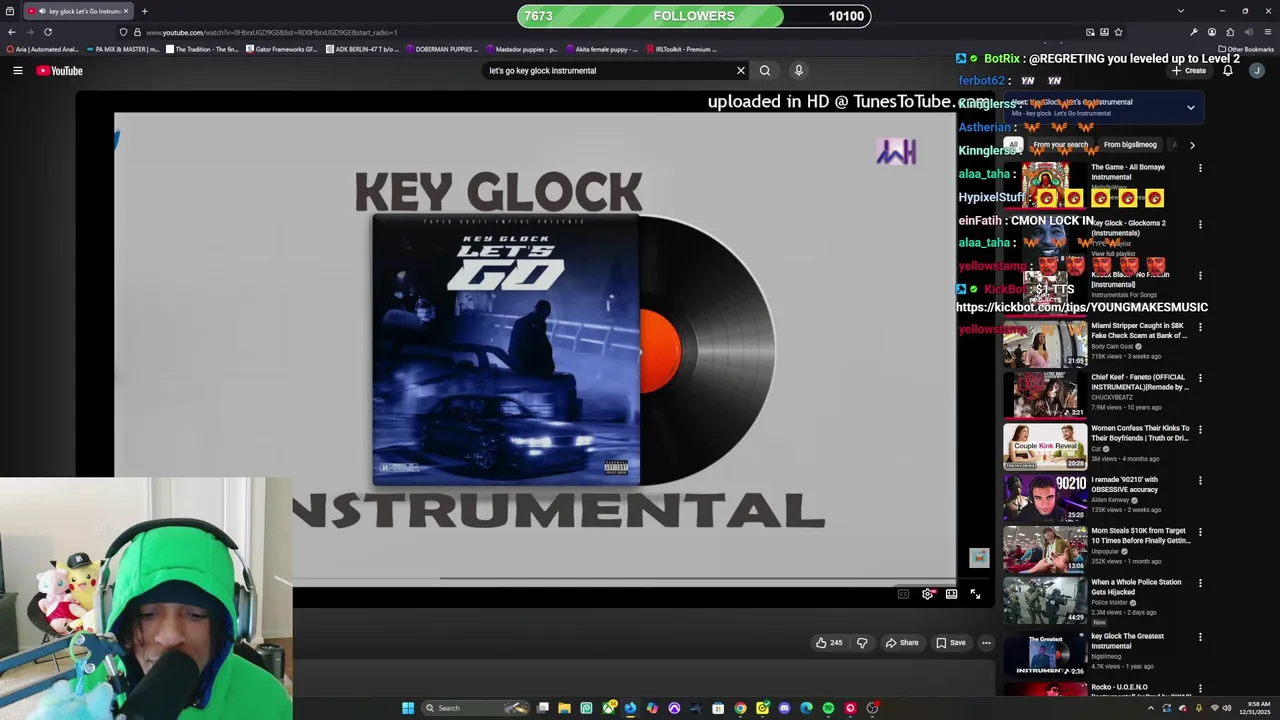This screenshot has width=1280, height=720.
Task: Close the key glock Let's Go tab
Action: 126,11
